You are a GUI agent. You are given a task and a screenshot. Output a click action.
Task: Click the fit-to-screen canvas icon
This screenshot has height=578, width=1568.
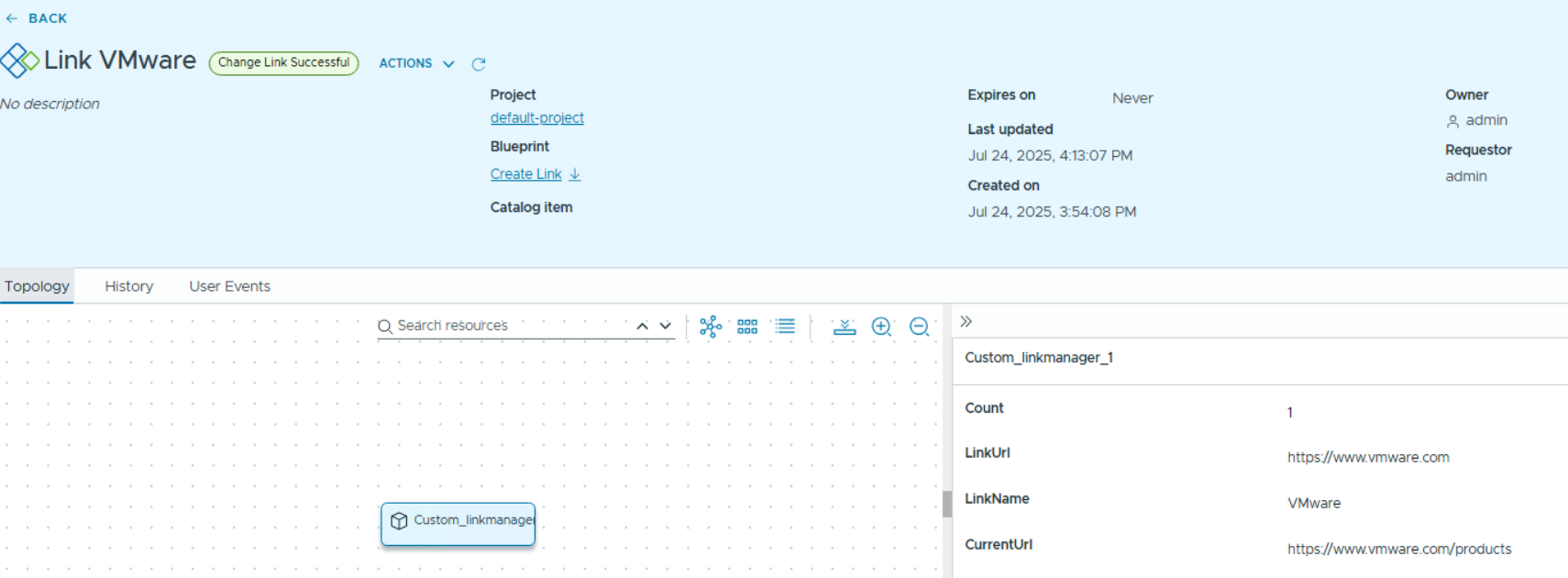pos(844,327)
